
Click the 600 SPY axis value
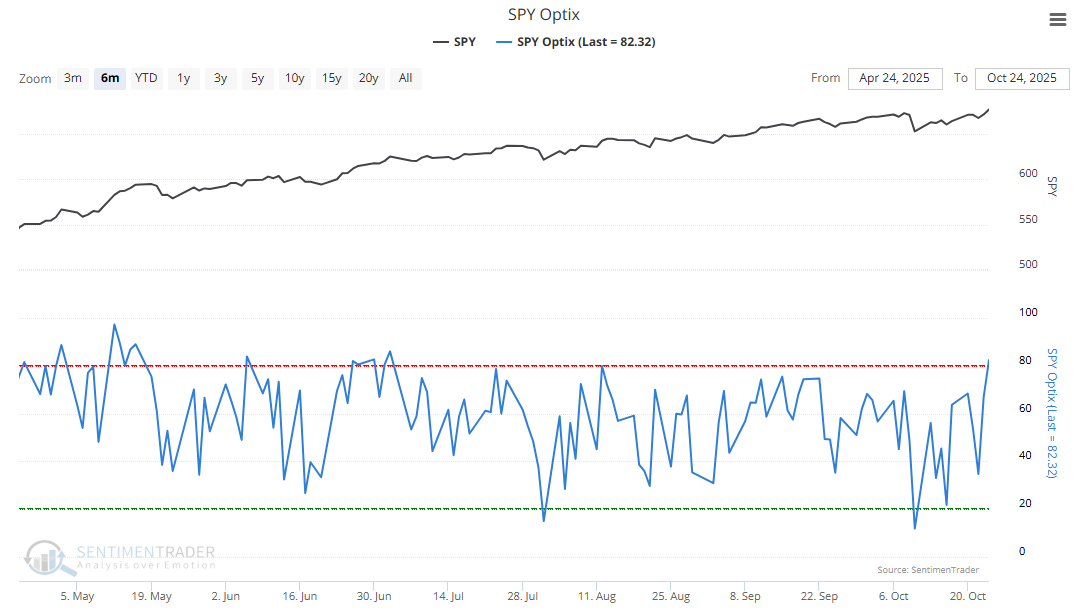pyautogui.click(x=1028, y=173)
